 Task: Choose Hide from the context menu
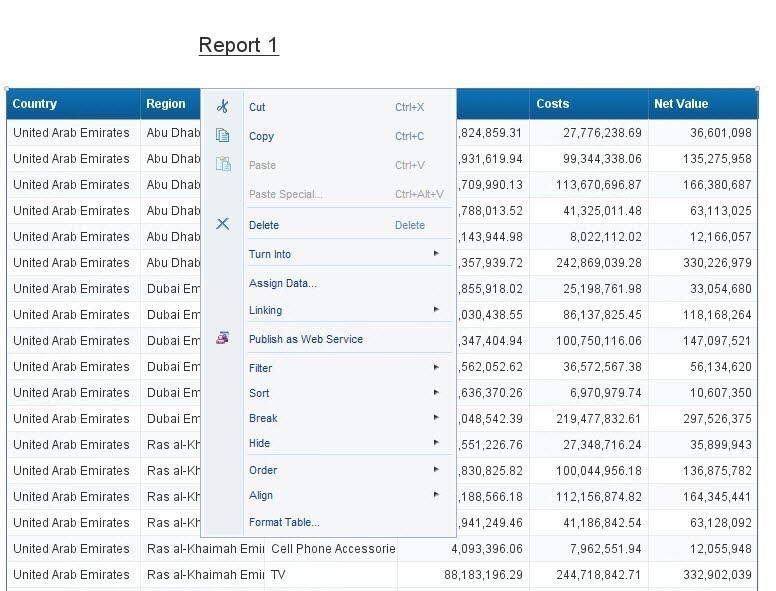(x=260, y=443)
